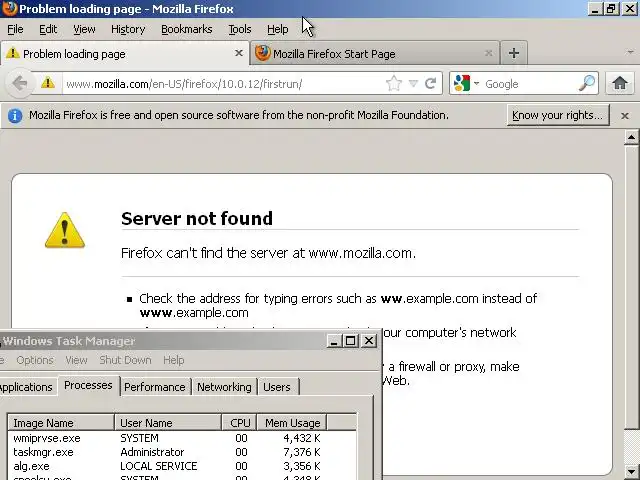
Task: Switch to the Performance tab
Action: tap(155, 387)
